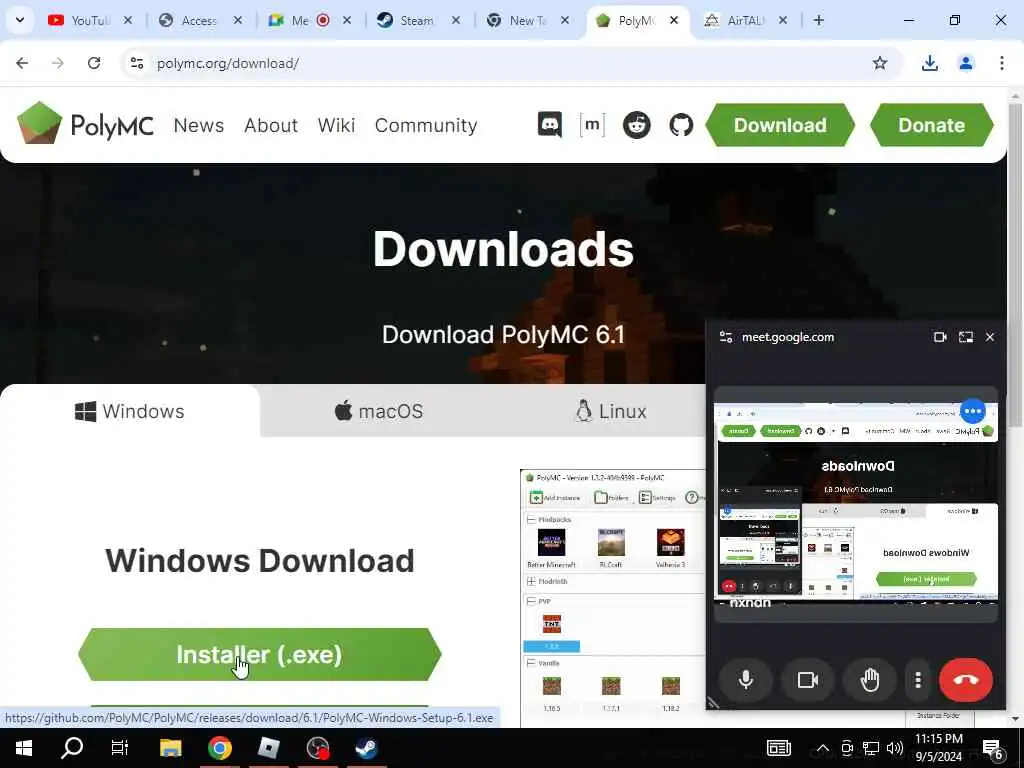
Task: Close the Meet picture-in-picture window
Action: coord(989,337)
